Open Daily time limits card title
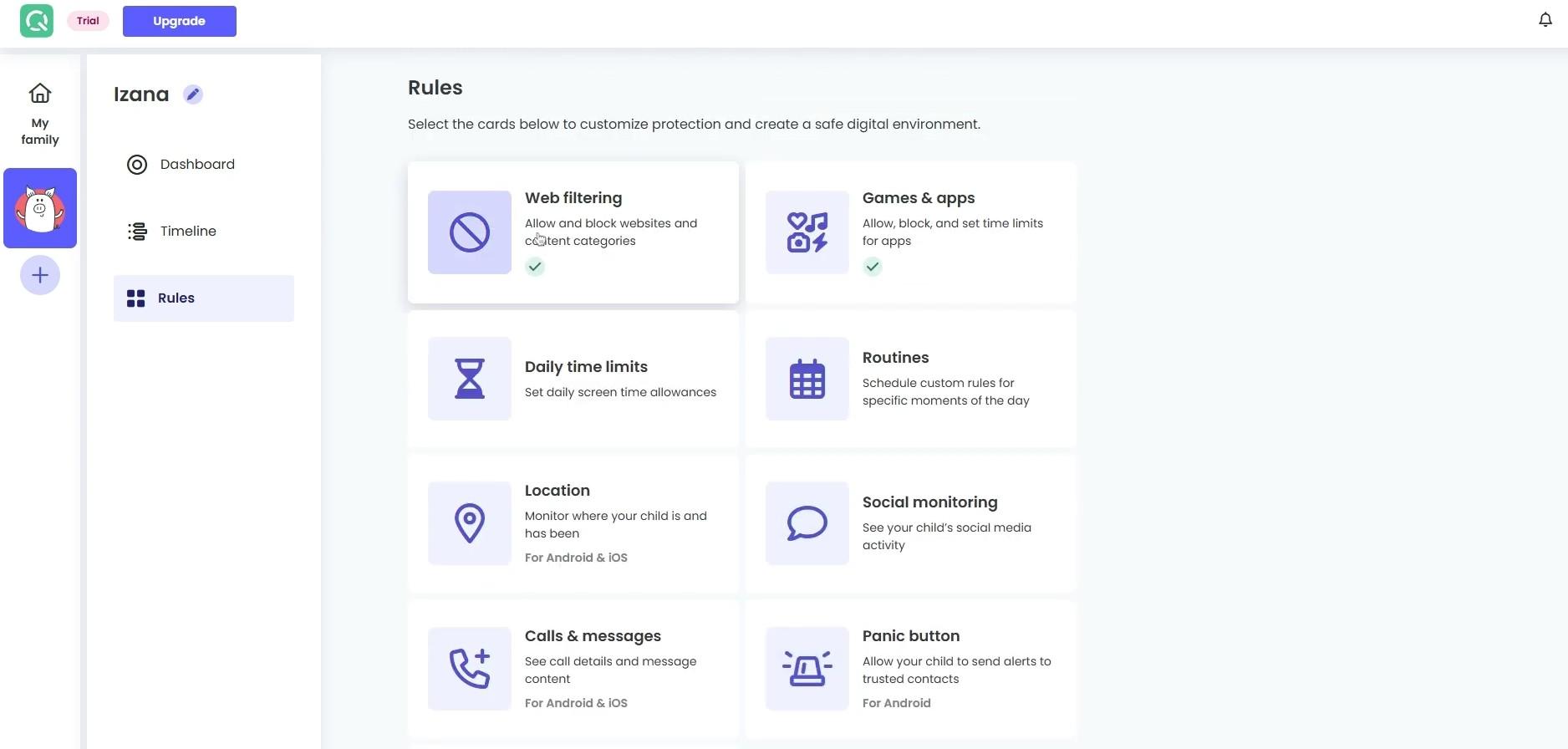The height and width of the screenshot is (749, 1568). click(586, 367)
